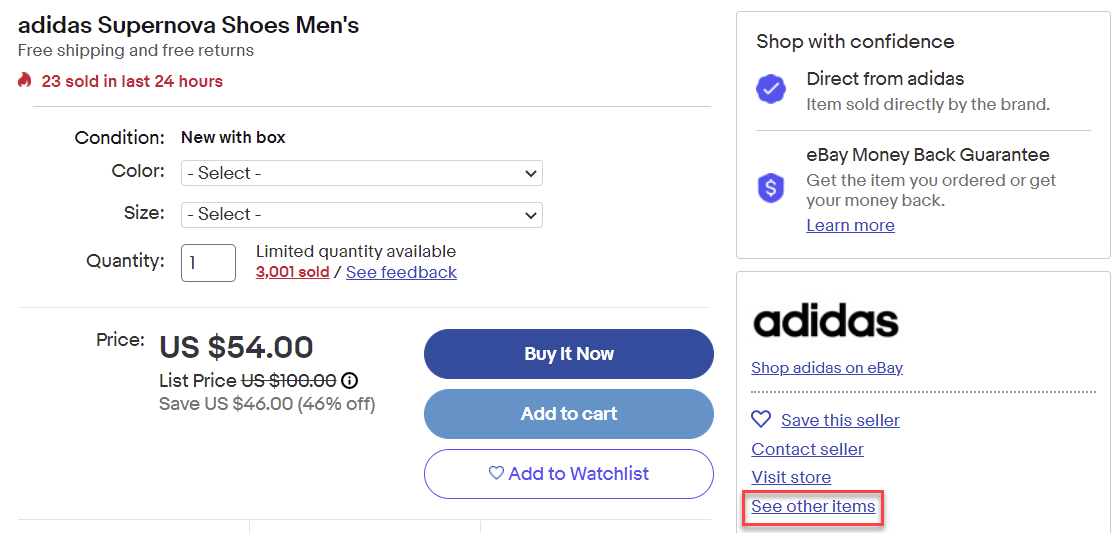Open the 3,001 sold link
1119x533 pixels.
[292, 272]
